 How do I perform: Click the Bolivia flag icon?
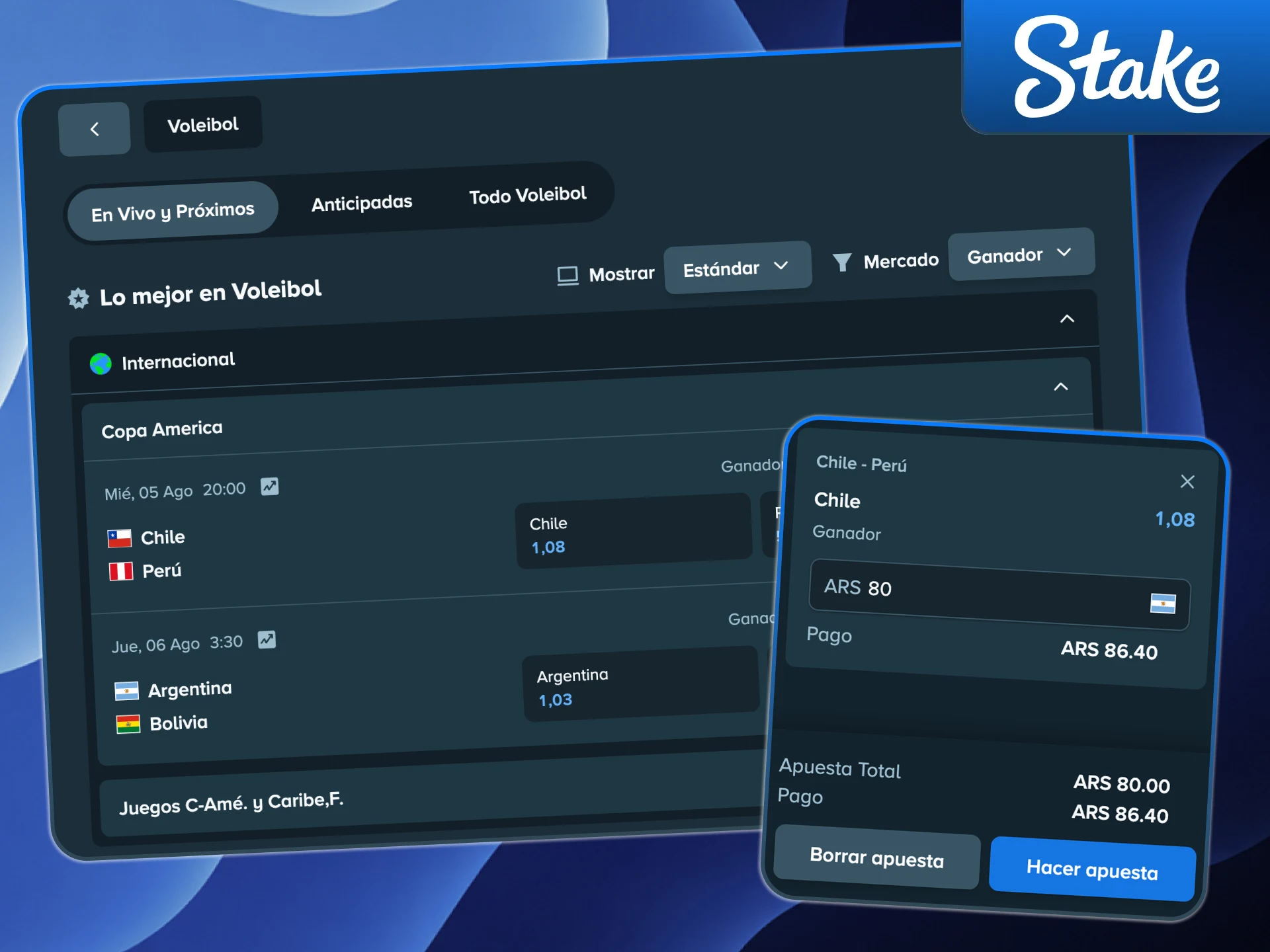[128, 725]
